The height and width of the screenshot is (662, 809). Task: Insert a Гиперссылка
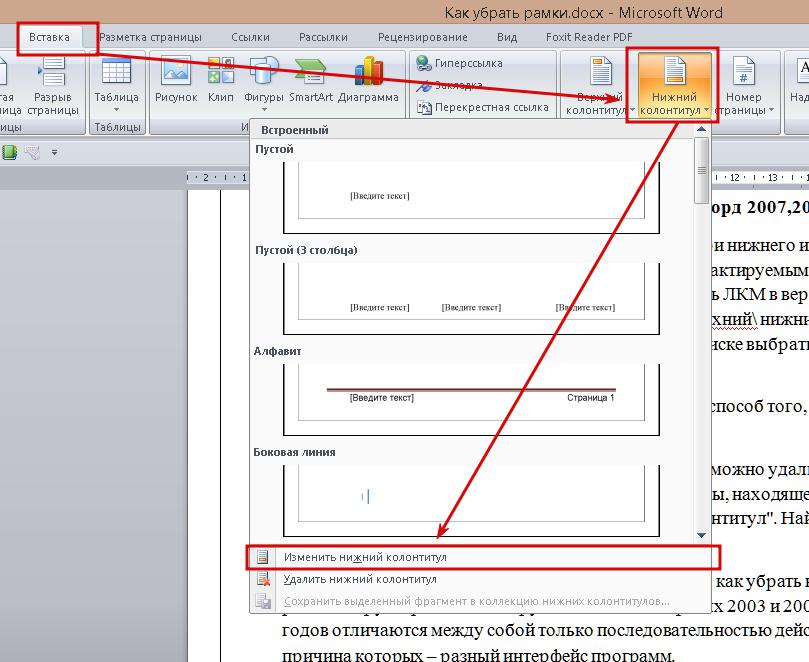click(459, 63)
